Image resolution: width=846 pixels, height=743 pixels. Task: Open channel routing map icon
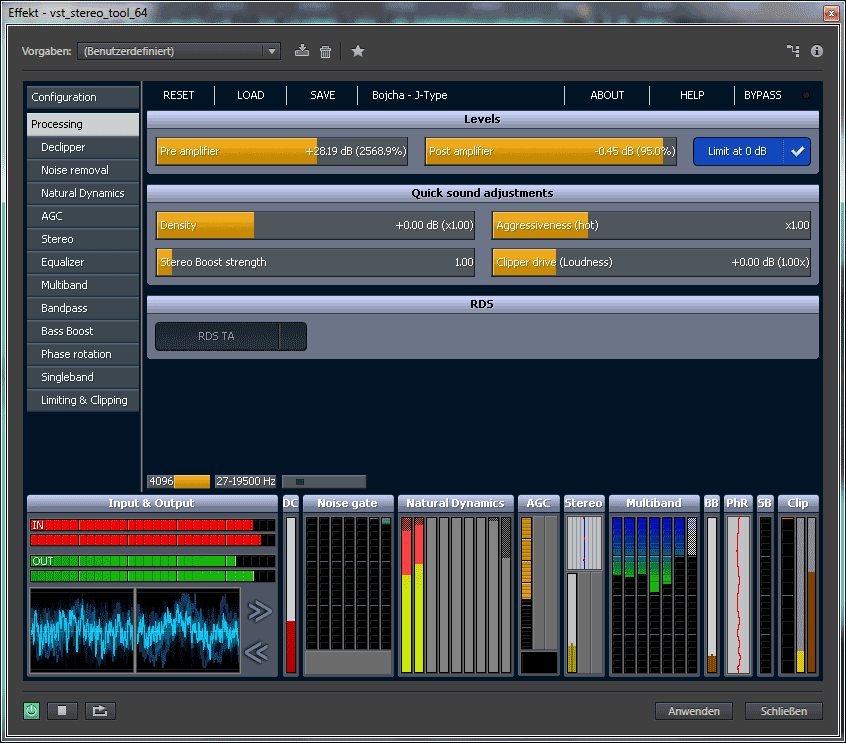pos(793,51)
